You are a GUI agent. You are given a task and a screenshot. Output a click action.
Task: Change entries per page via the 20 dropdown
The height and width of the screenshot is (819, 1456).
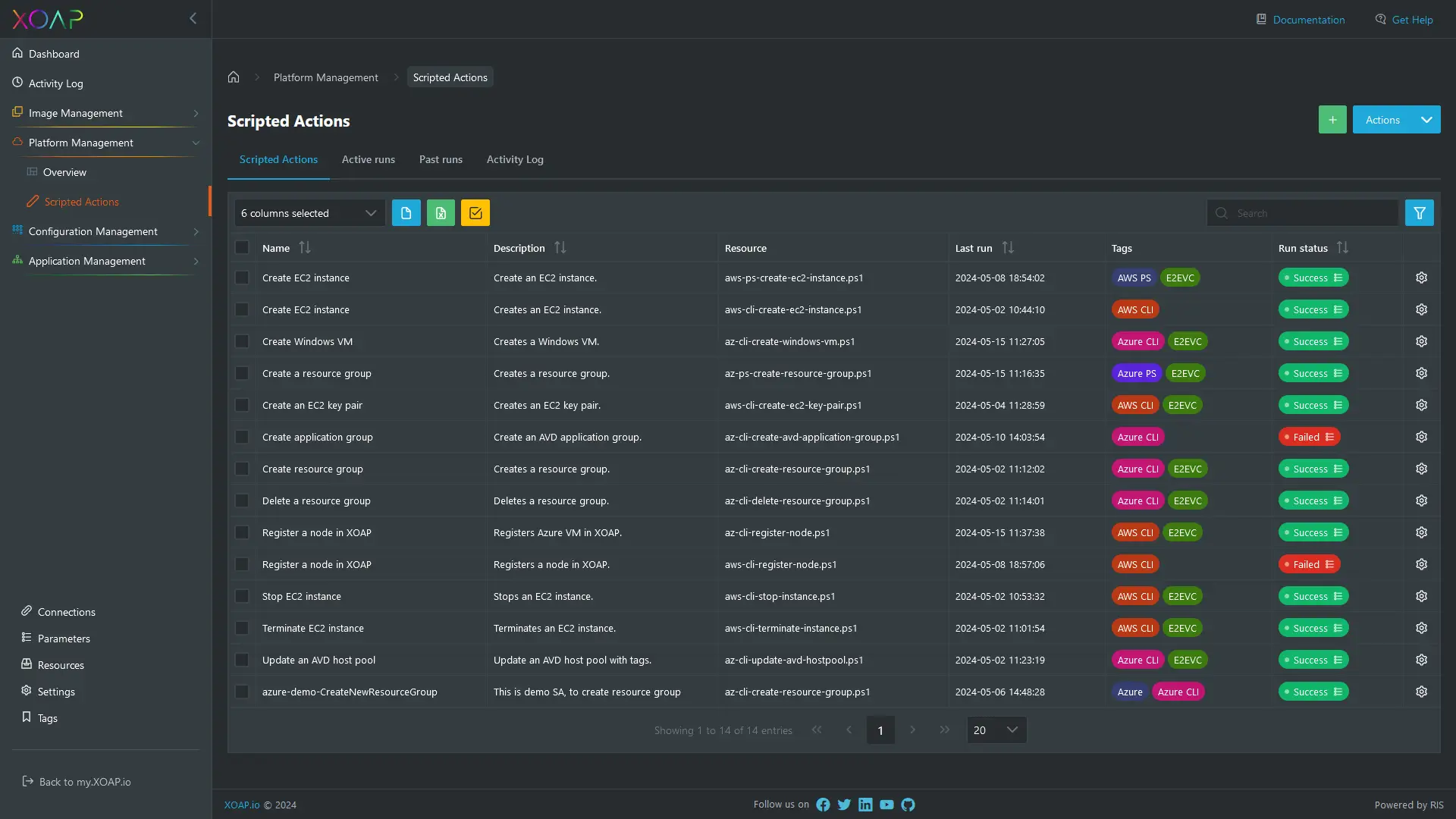click(996, 730)
